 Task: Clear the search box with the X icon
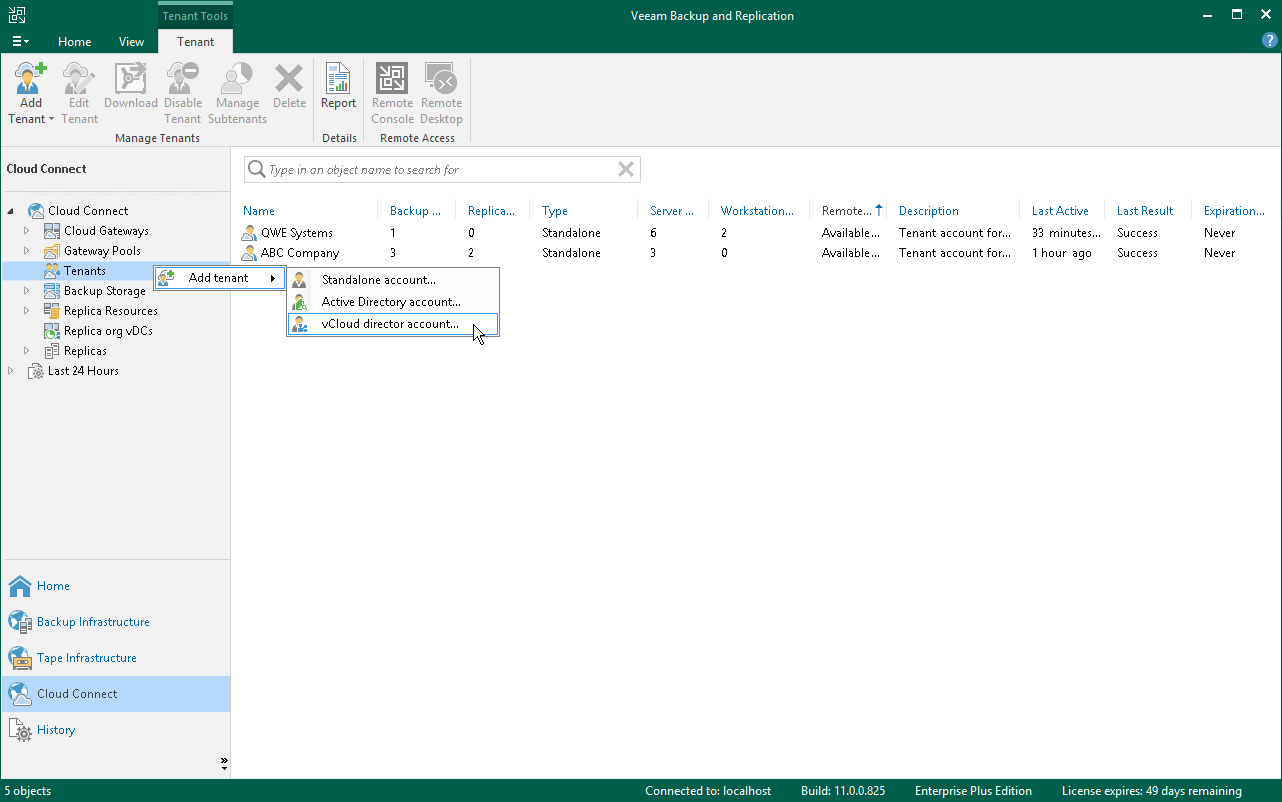click(626, 170)
